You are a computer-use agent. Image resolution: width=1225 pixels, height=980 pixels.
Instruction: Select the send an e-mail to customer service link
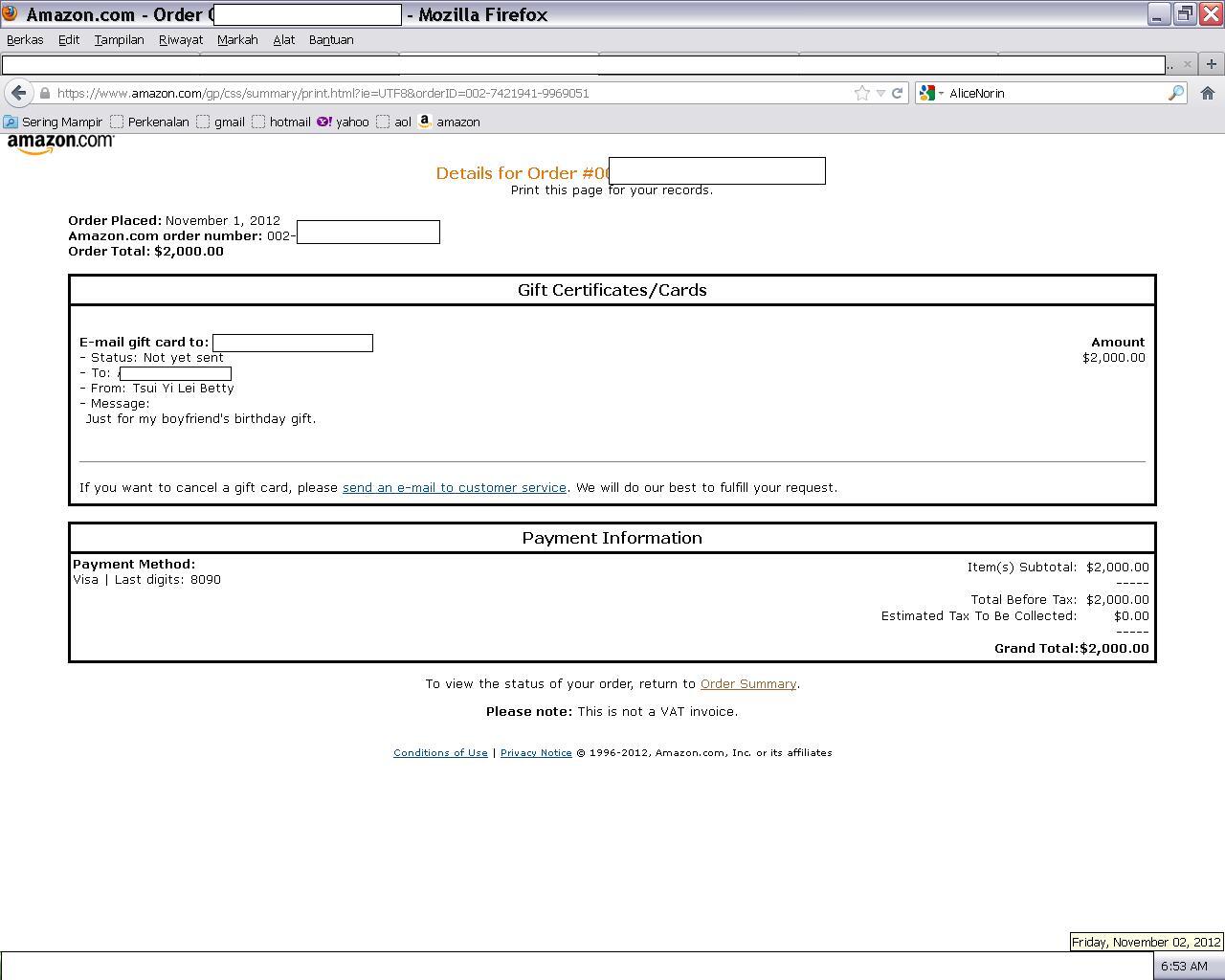click(x=454, y=487)
